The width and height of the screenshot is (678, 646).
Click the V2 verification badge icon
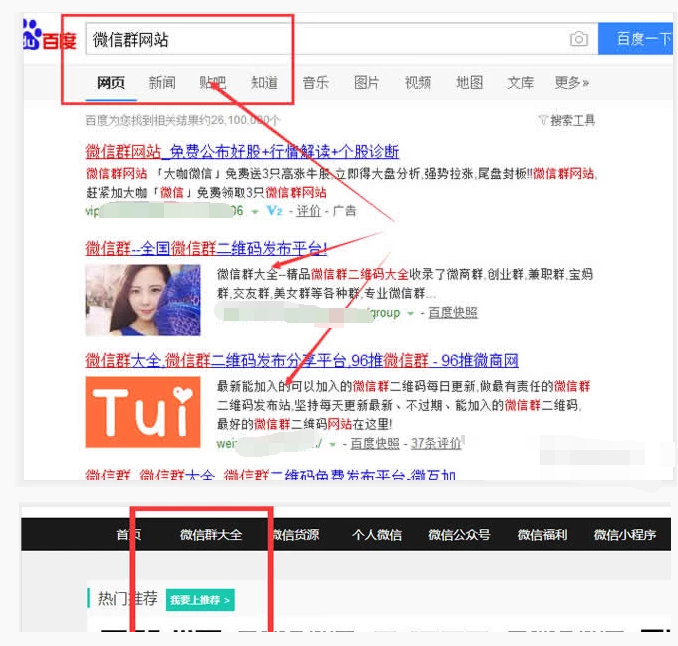click(x=275, y=211)
